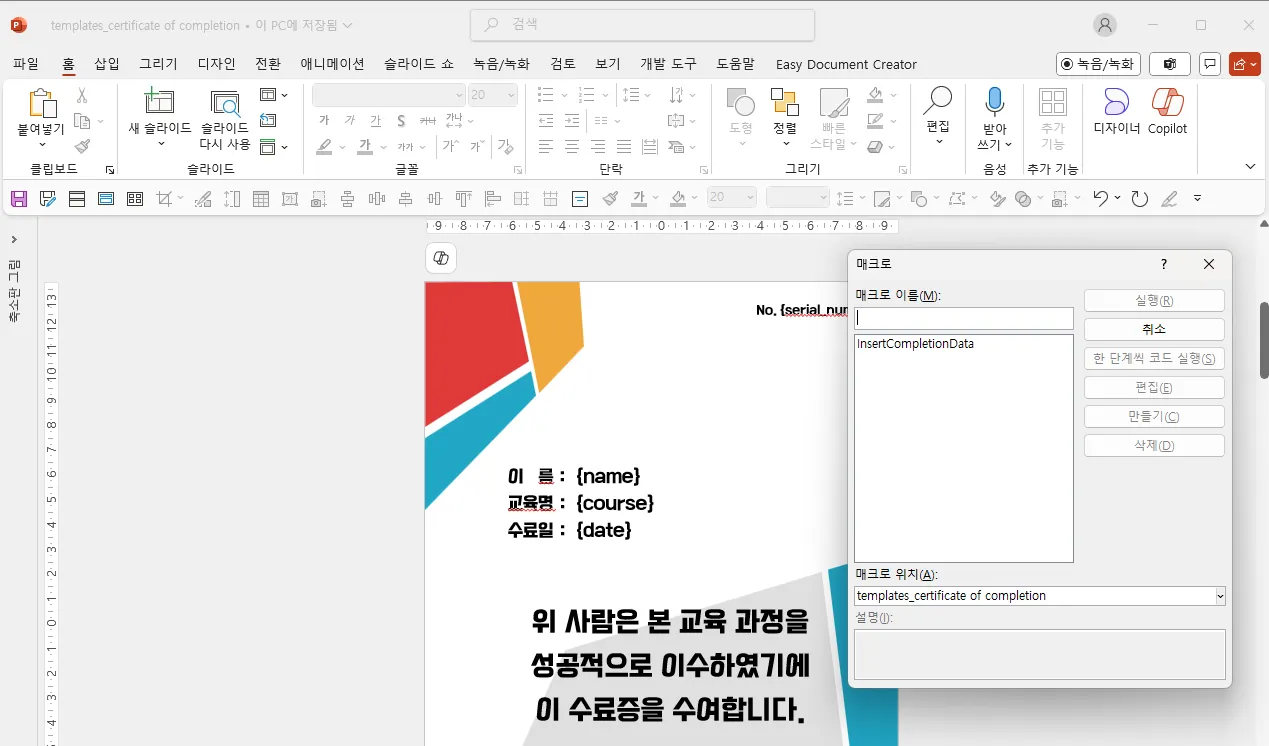Click the Undo arrow in quick toolbar

pos(1100,199)
